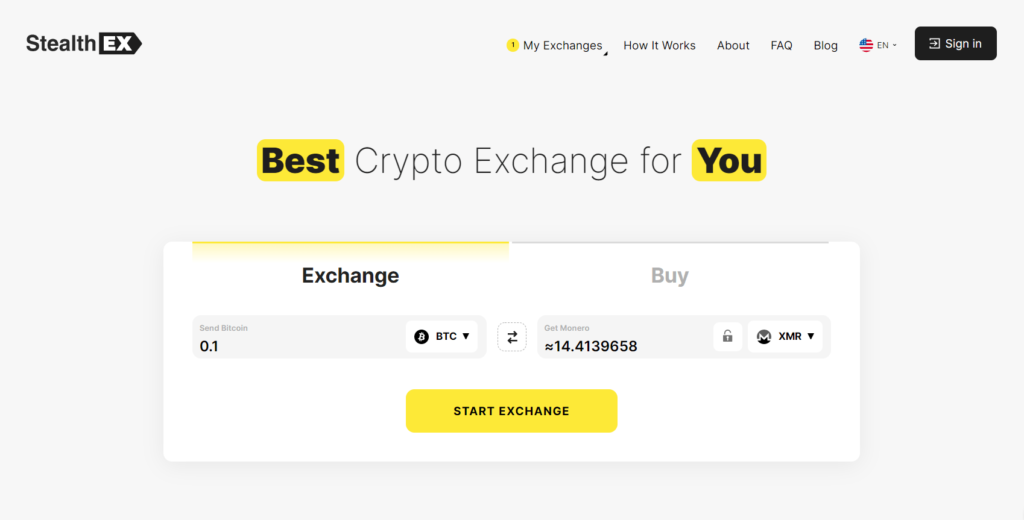The width and height of the screenshot is (1024, 520).
Task: Click the swap currencies arrows icon
Action: [x=511, y=337]
